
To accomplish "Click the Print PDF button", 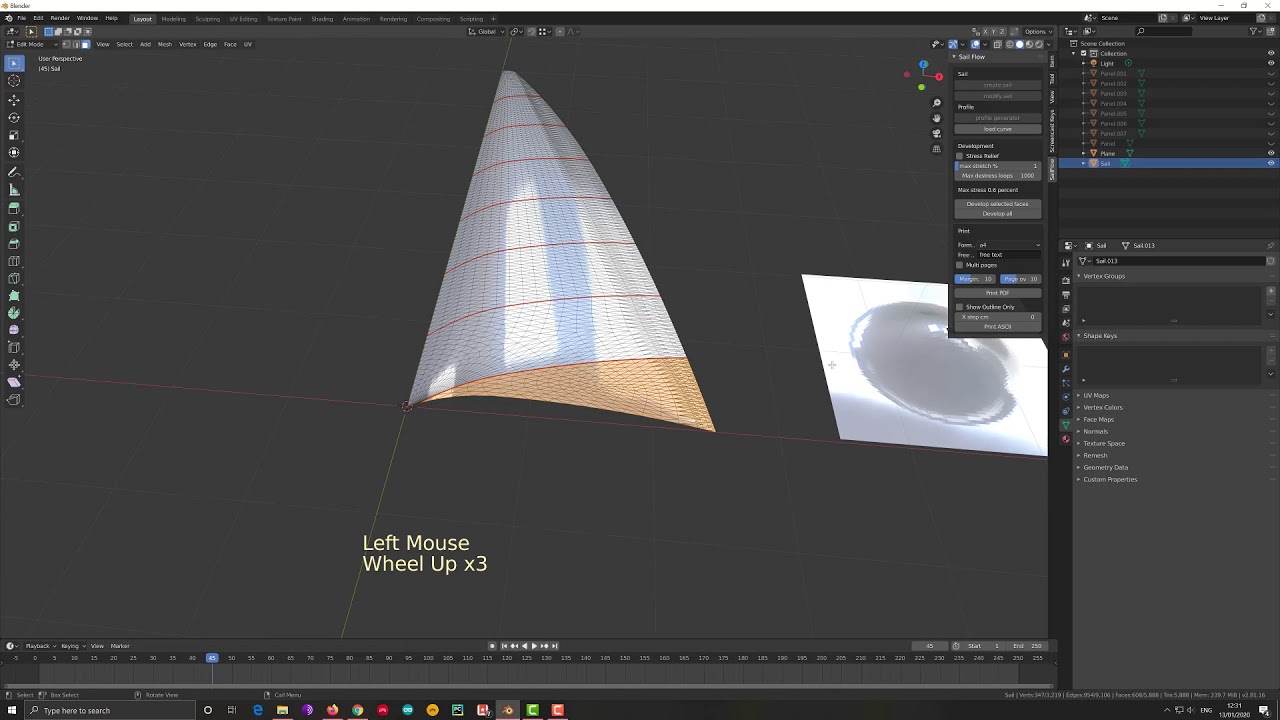I will [998, 292].
